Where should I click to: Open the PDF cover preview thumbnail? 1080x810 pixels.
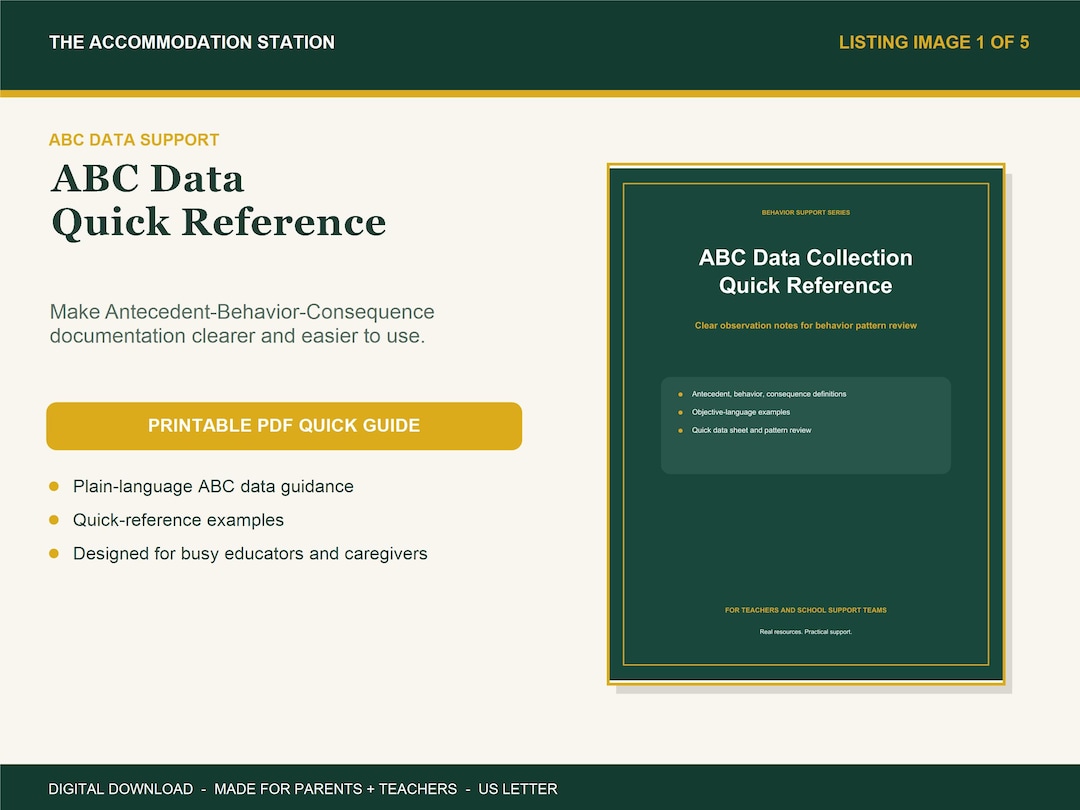[x=806, y=424]
